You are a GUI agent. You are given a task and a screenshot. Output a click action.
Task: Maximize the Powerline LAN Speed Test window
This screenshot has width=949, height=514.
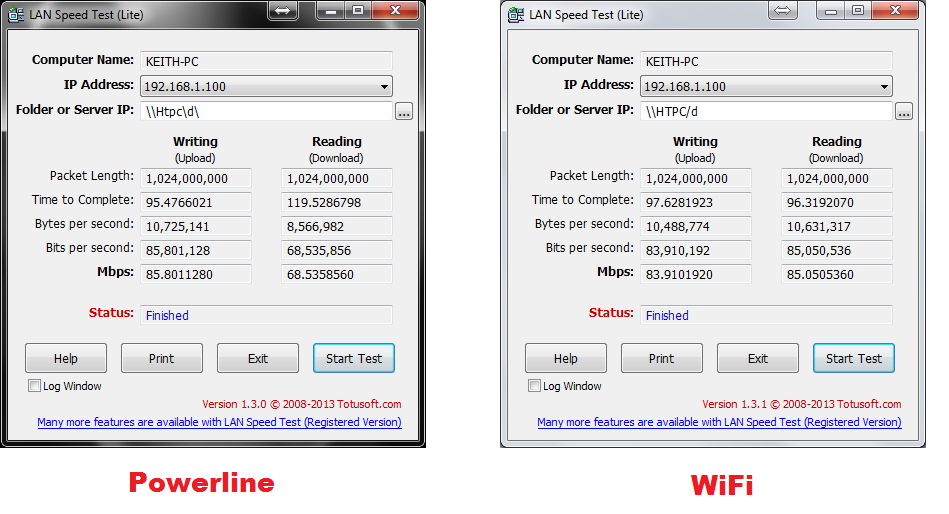358,10
